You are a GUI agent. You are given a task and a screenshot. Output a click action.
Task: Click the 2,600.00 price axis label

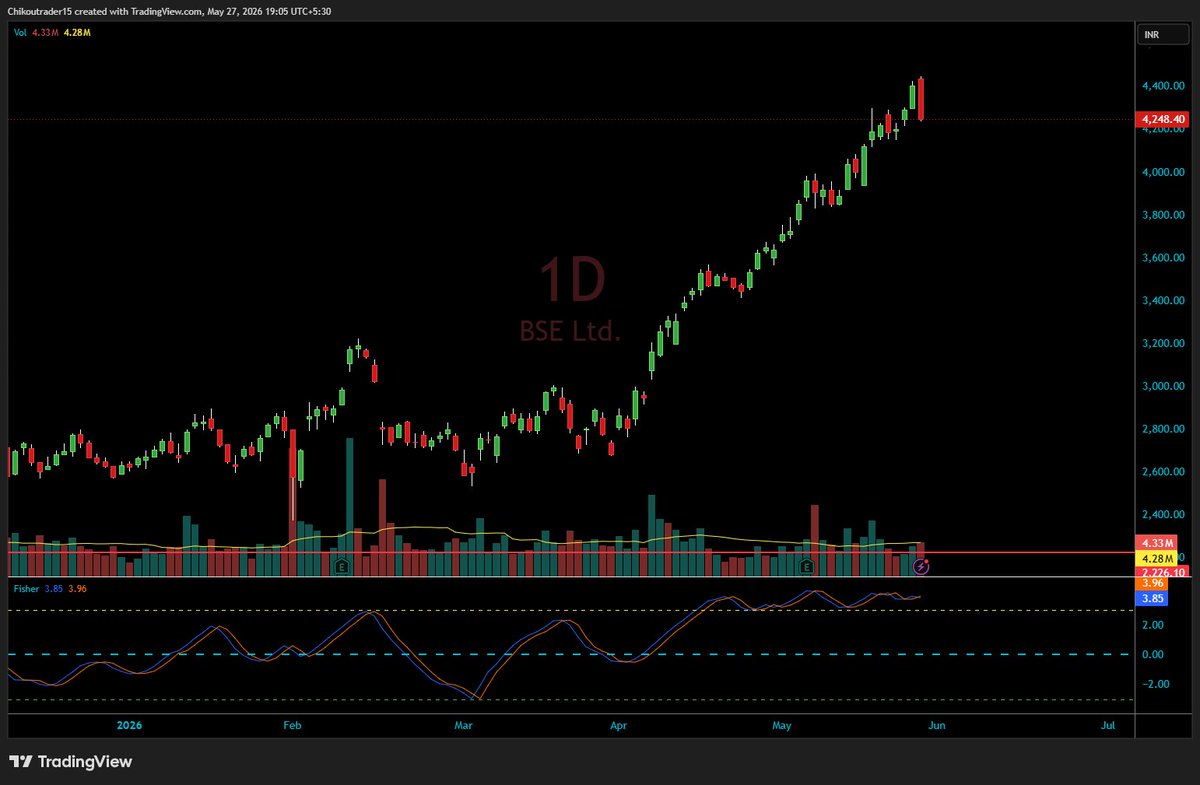pos(1165,471)
